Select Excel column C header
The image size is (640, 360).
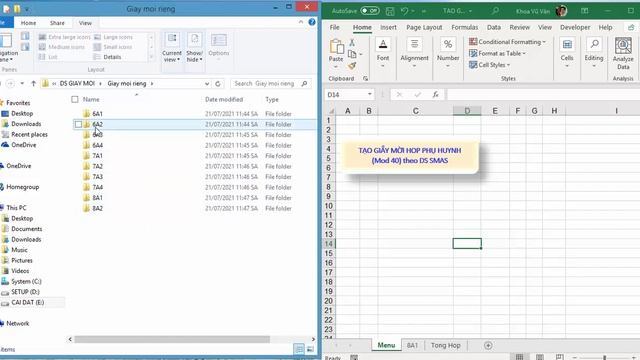(x=415, y=111)
